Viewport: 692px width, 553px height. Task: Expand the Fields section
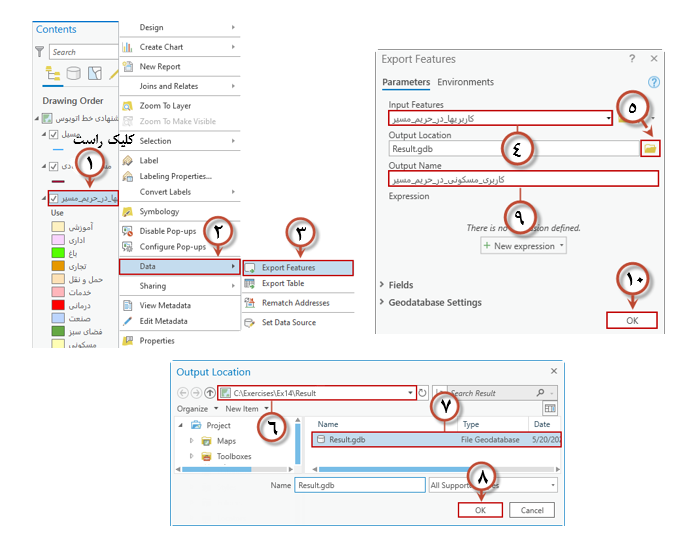click(382, 285)
